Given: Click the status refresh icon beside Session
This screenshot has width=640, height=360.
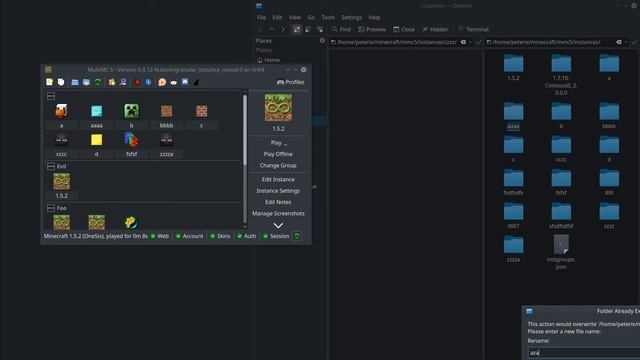Looking at the screenshot, I should coord(297,236).
